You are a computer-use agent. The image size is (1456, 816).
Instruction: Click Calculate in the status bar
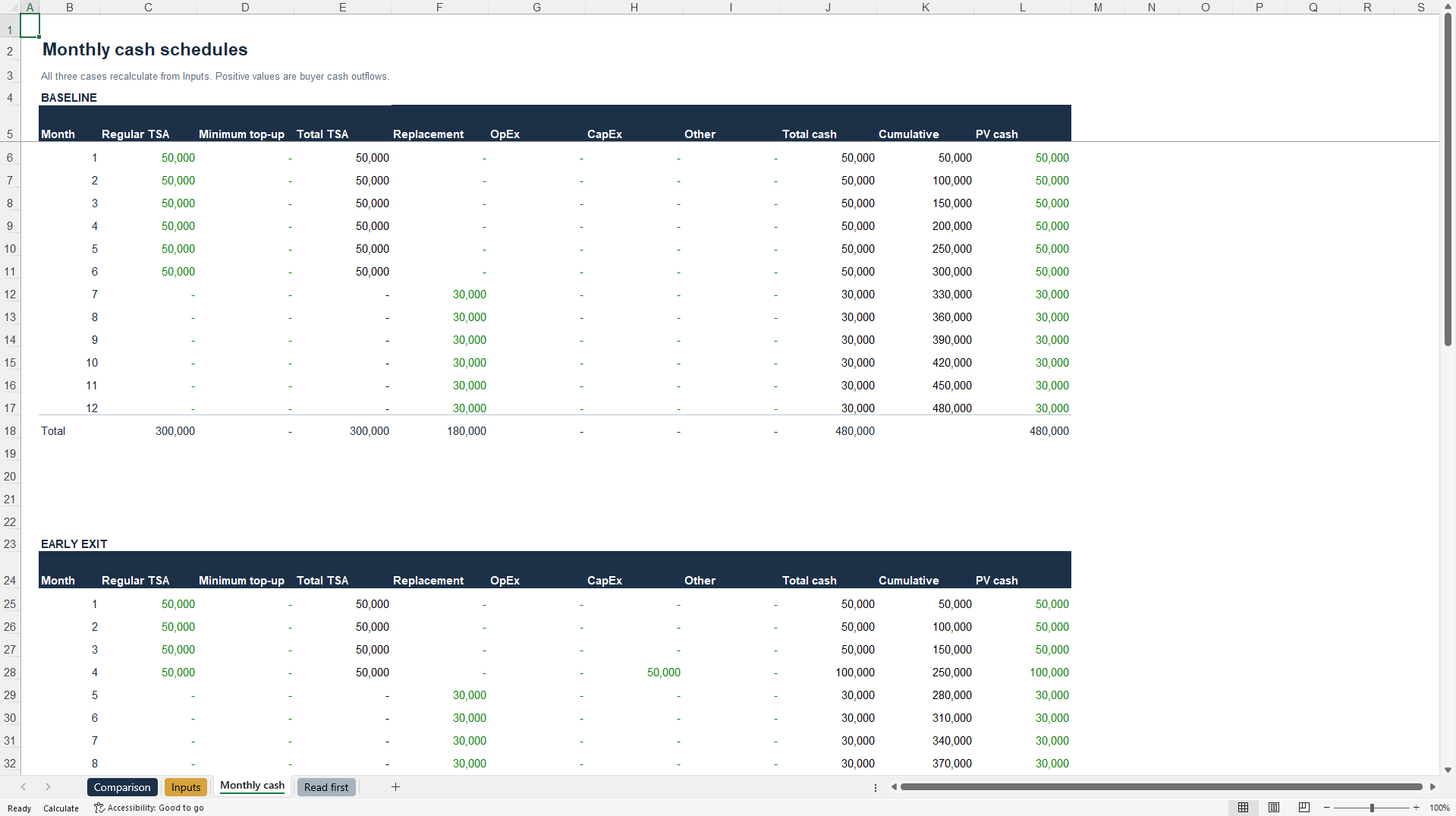tap(61, 808)
